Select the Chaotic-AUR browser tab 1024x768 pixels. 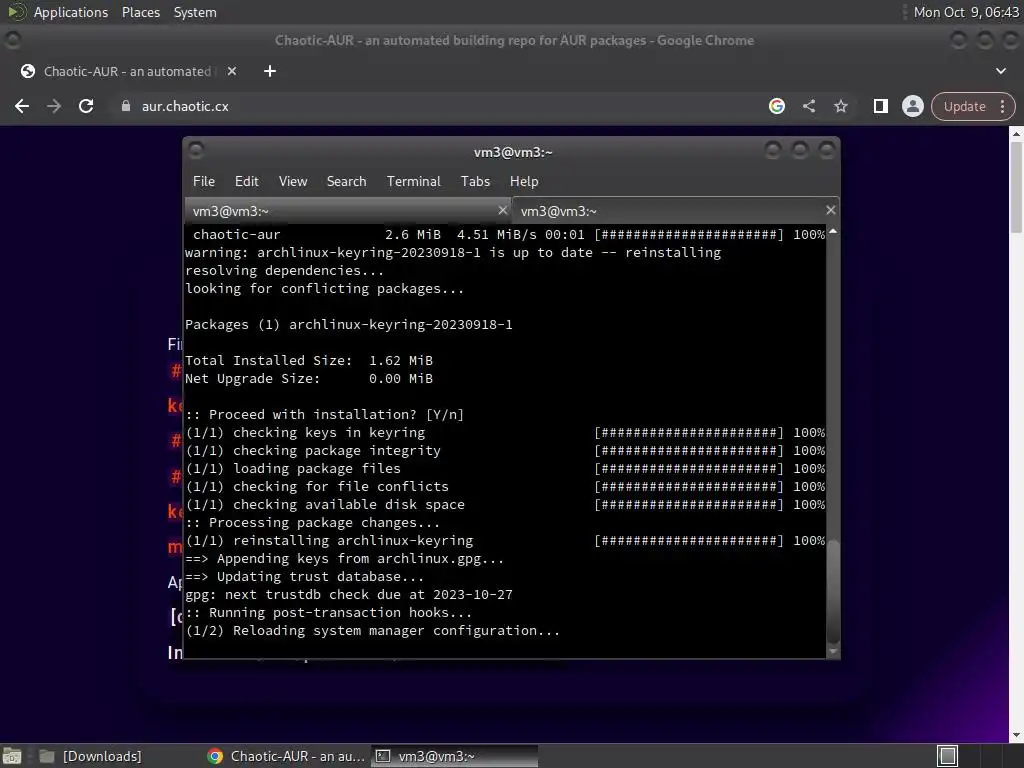(x=128, y=71)
